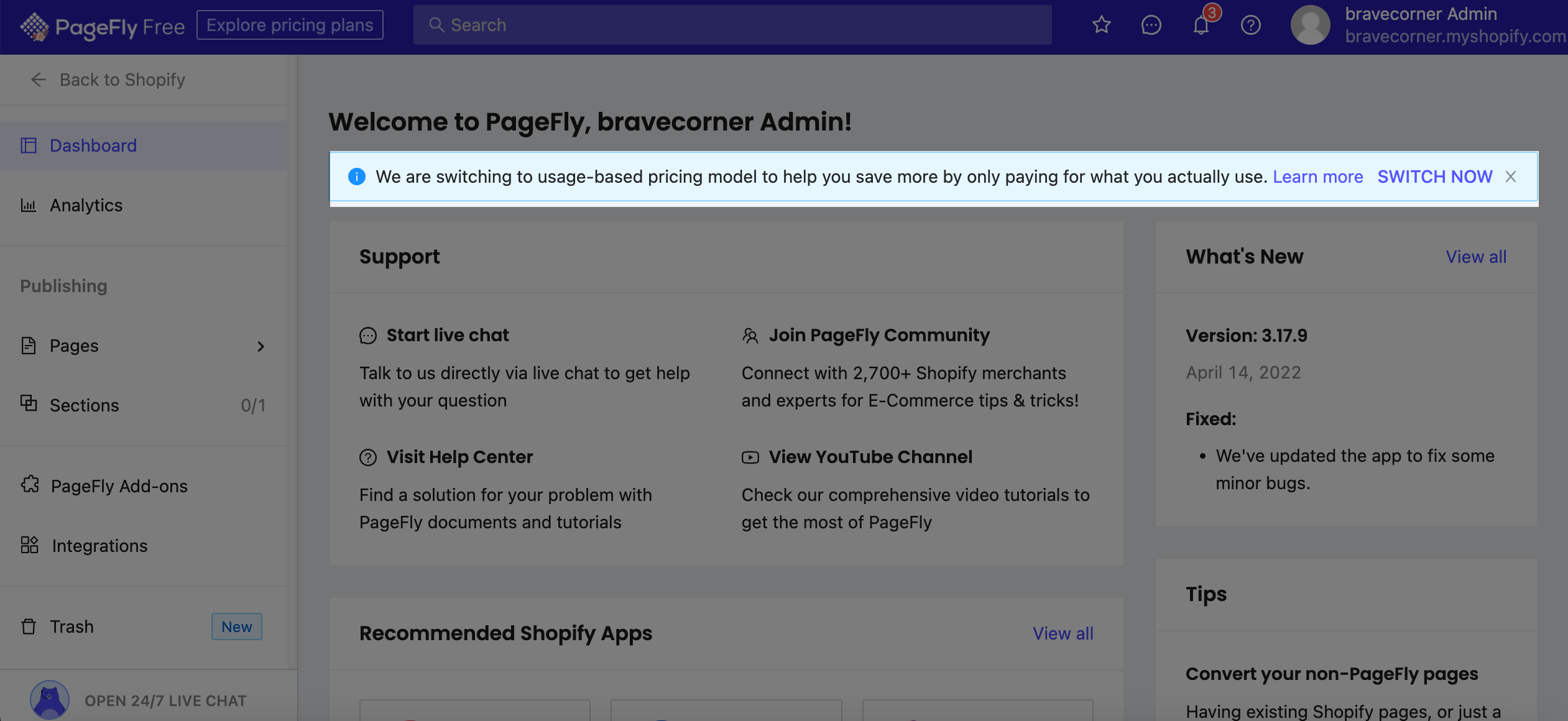The image size is (1568, 721).
Task: Open the Pages menu item
Action: click(144, 346)
